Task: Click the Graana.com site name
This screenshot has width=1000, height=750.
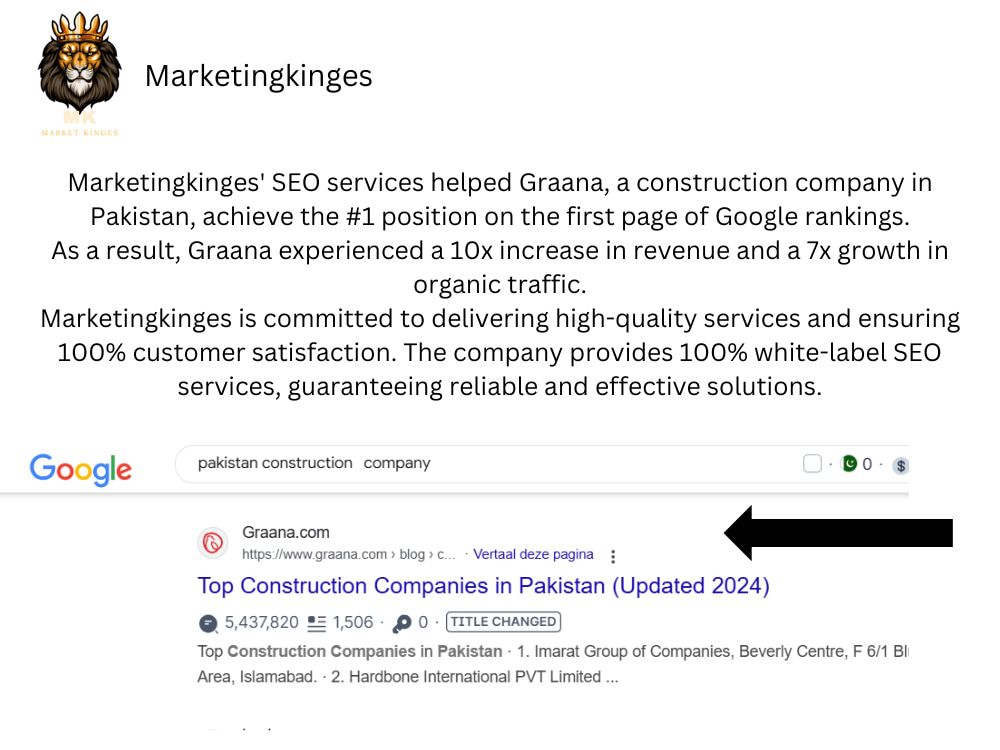Action: [x=286, y=533]
